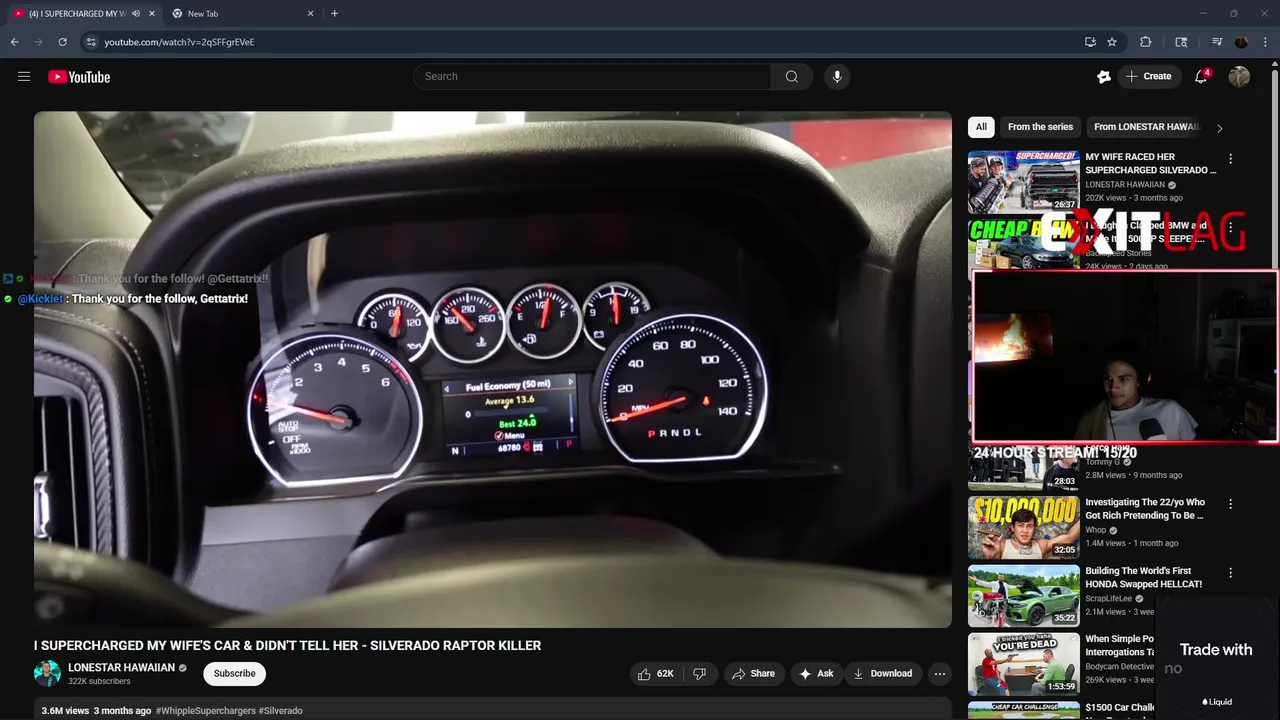The width and height of the screenshot is (1280, 720).
Task: Mute the tab using the speaker icon
Action: pos(135,14)
